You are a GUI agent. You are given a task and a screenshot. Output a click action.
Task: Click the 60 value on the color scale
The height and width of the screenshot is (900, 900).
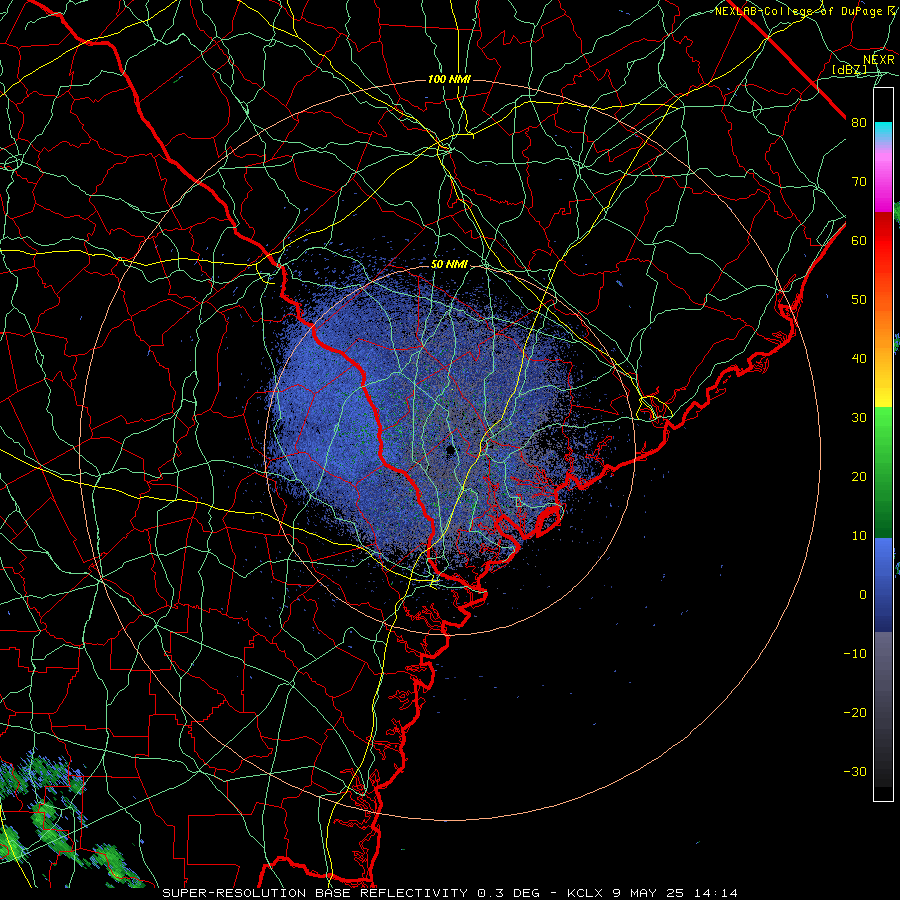pos(859,241)
